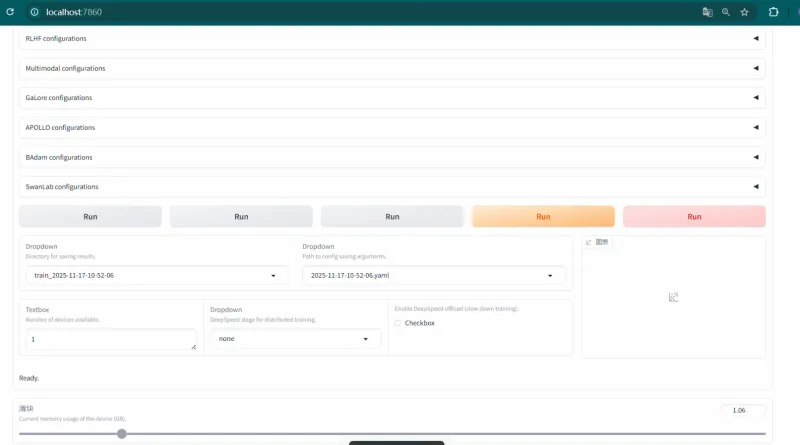Expand RLHF configurations section

[392, 39]
